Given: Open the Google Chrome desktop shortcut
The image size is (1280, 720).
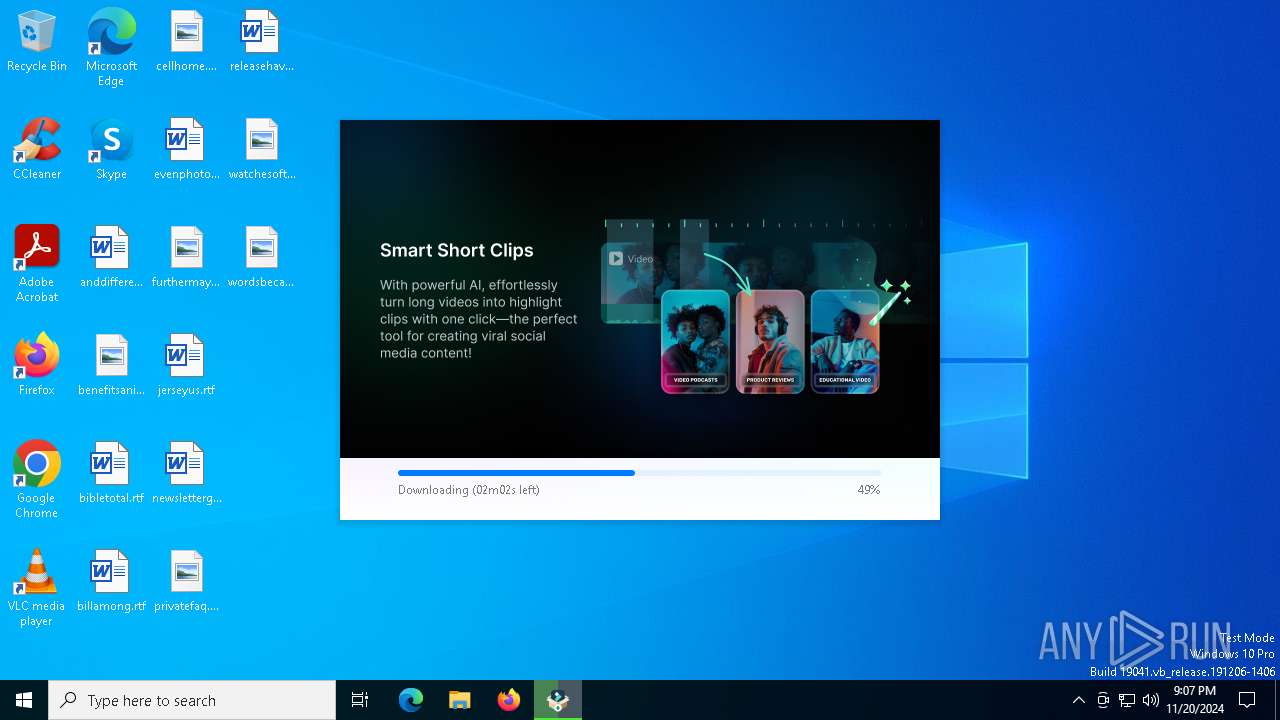Looking at the screenshot, I should click(37, 480).
